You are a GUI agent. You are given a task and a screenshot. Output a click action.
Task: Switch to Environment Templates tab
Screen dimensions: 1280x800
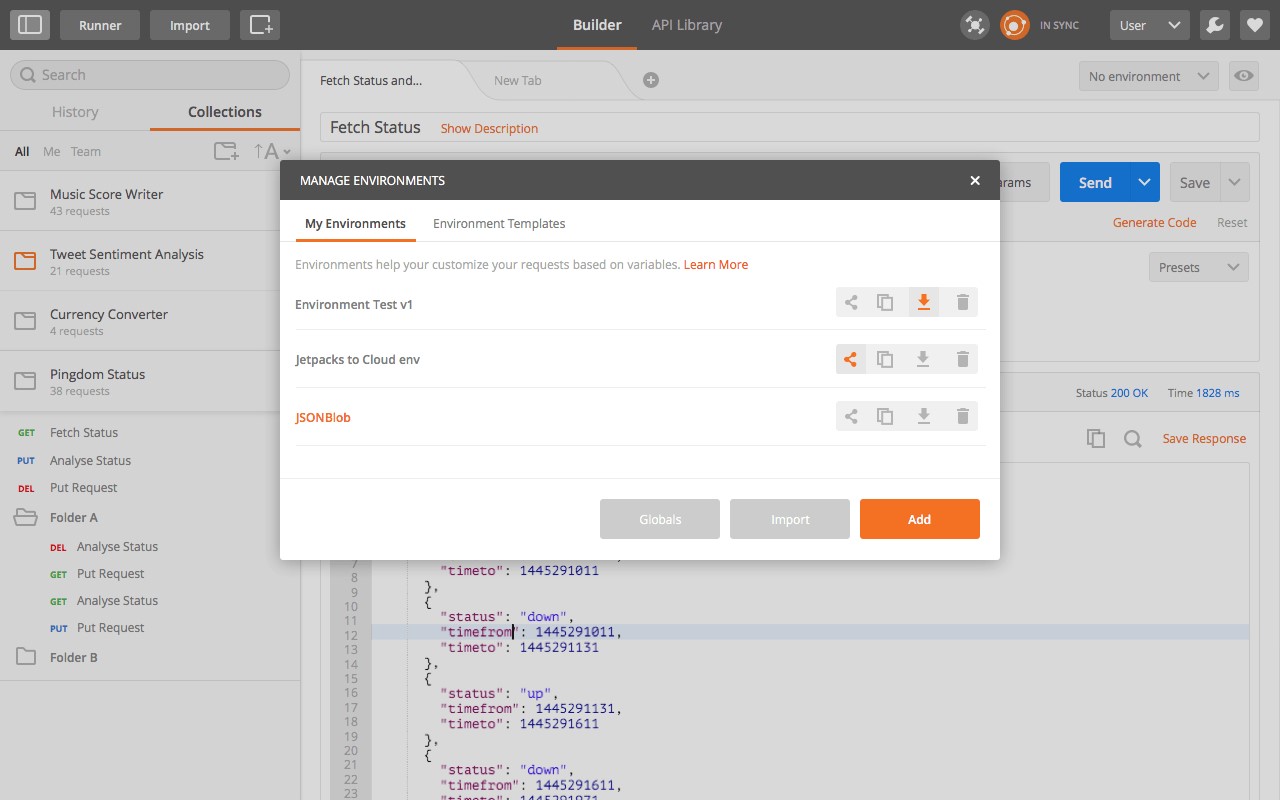click(499, 223)
